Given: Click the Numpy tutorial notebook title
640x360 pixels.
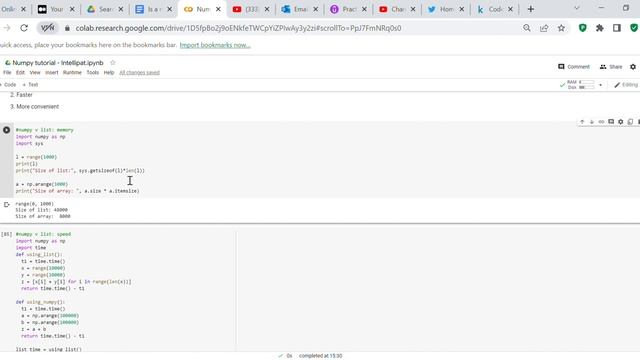Looking at the screenshot, I should 58,63.
